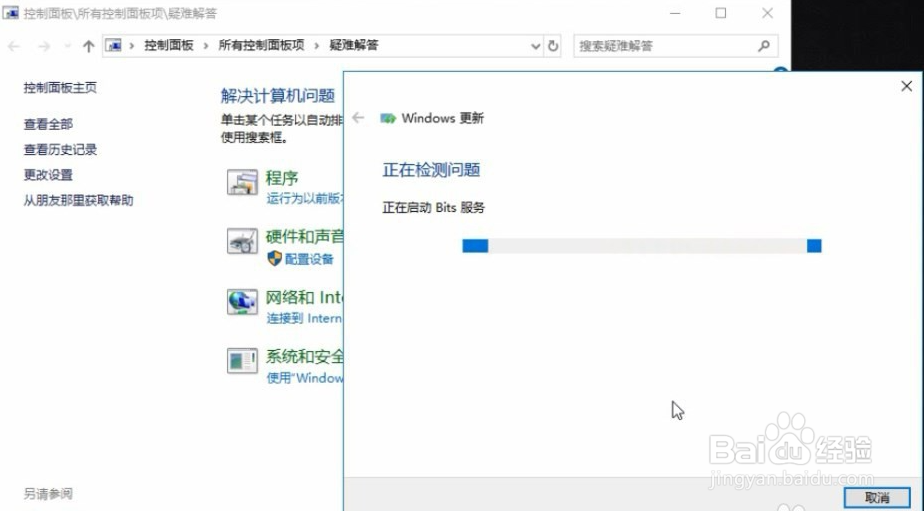This screenshot has height=511, width=924.
Task: Refresh the troubleshooting page
Action: pos(553,46)
